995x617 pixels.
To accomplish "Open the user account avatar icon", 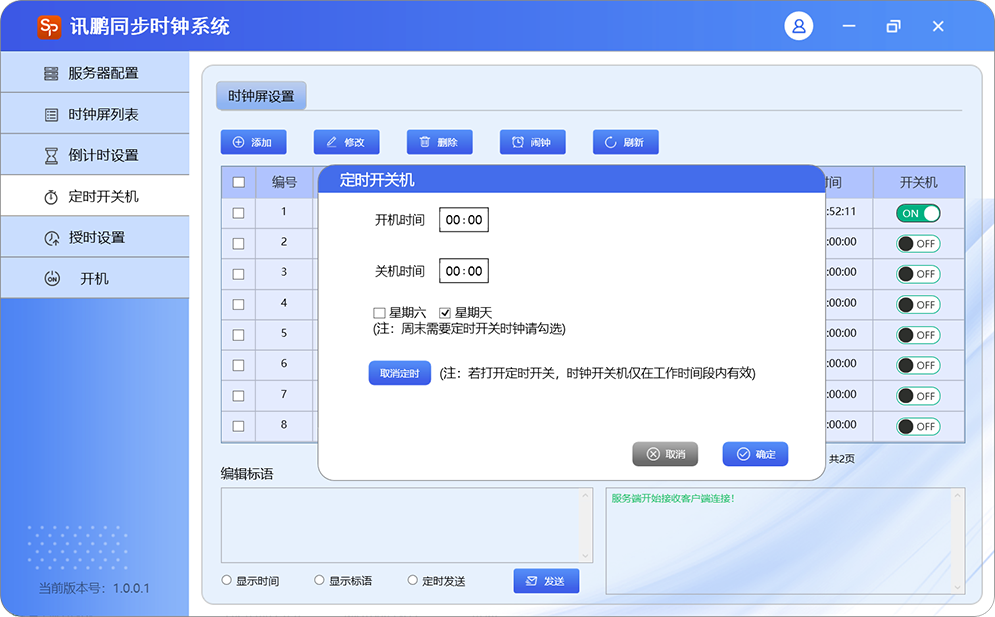I will 798,26.
